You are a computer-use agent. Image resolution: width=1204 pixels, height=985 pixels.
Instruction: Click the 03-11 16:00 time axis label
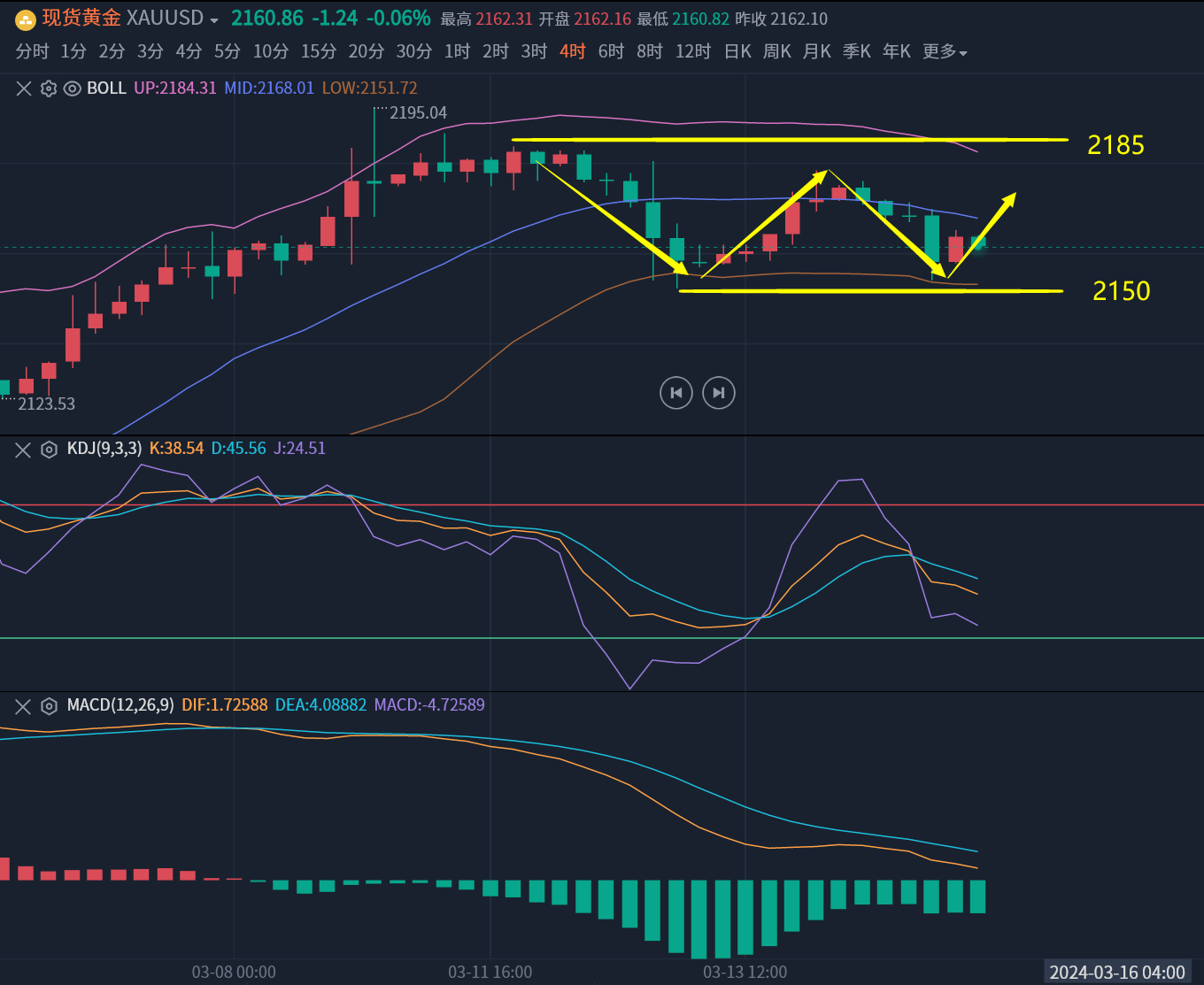pyautogui.click(x=490, y=973)
